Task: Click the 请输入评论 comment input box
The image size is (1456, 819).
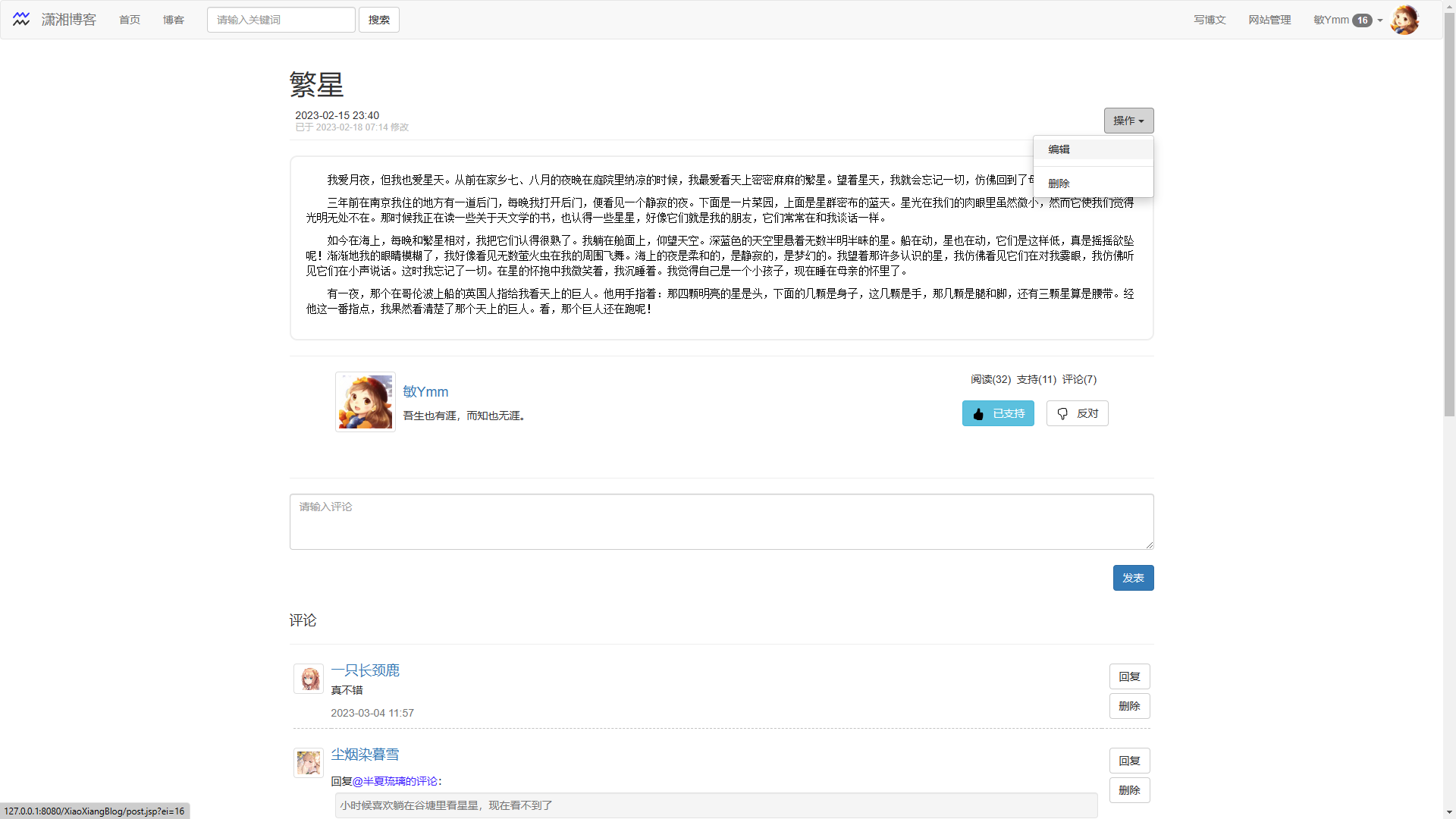Action: coord(720,522)
